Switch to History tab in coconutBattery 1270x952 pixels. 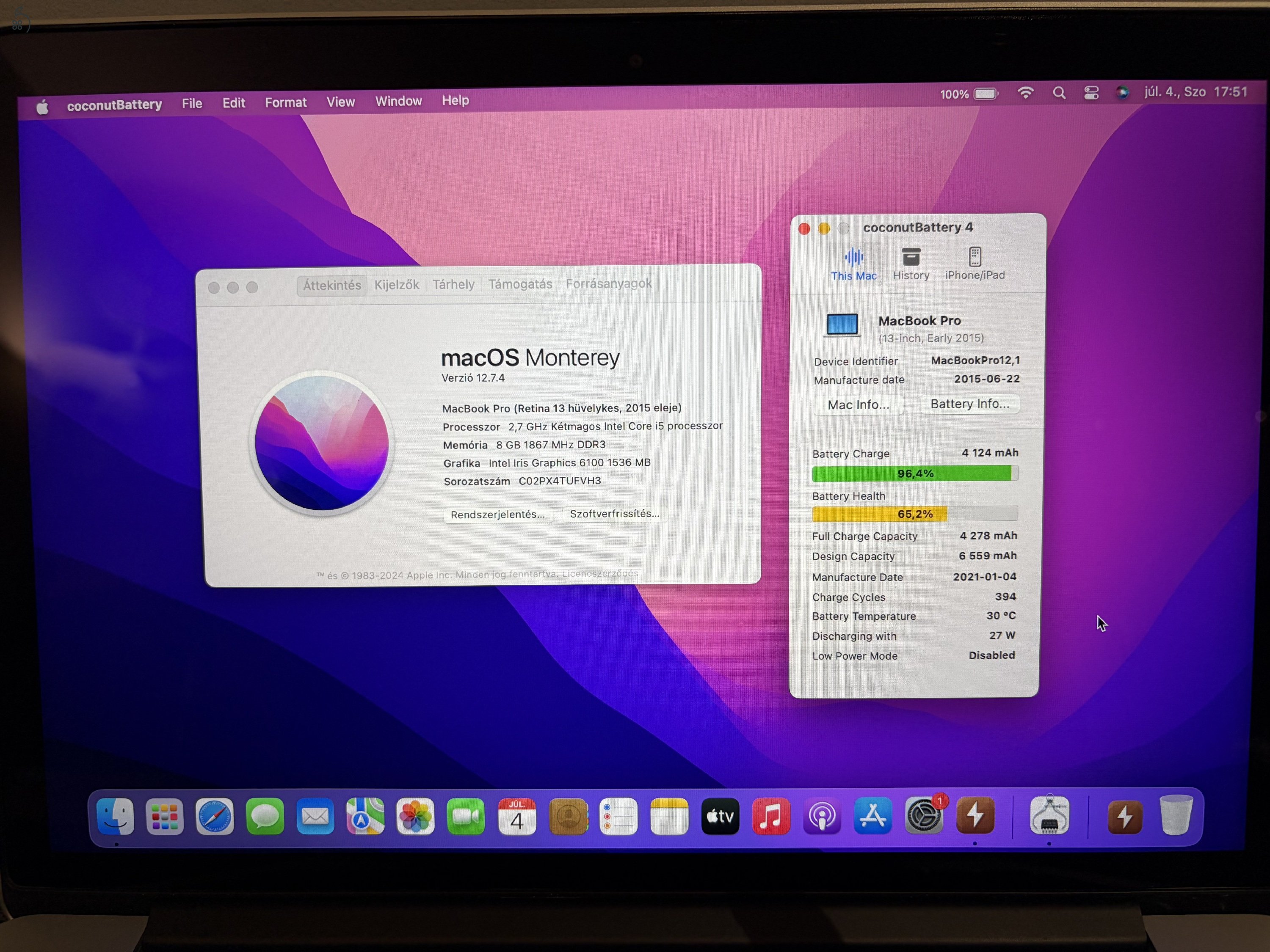(x=911, y=264)
